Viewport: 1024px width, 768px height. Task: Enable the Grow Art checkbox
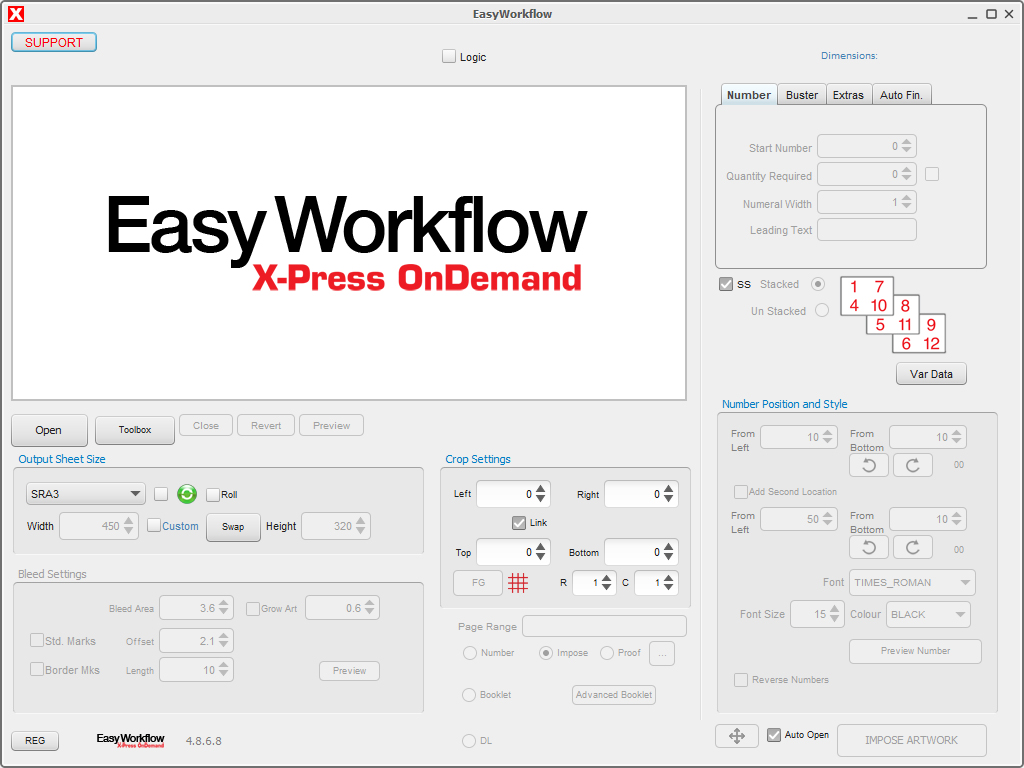[253, 609]
